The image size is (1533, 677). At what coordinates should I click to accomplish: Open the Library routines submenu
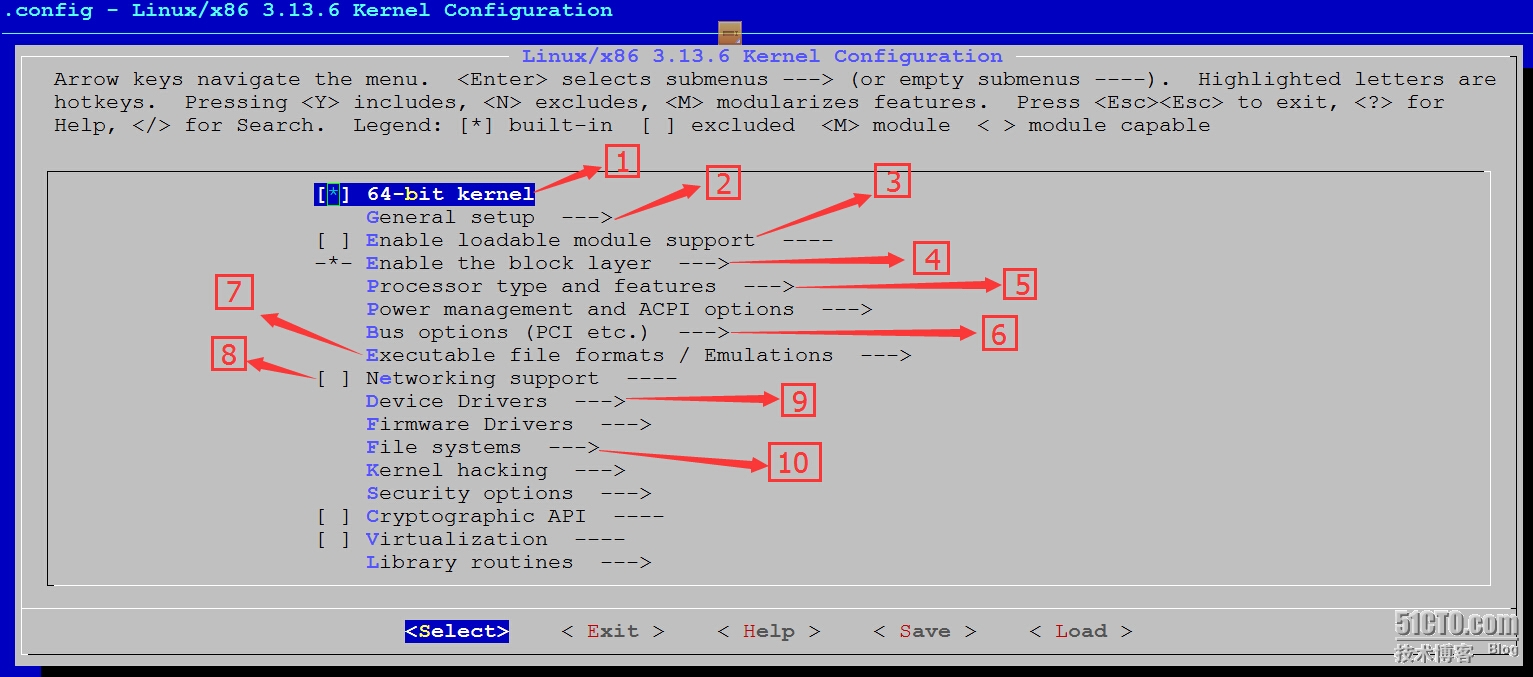(508, 562)
